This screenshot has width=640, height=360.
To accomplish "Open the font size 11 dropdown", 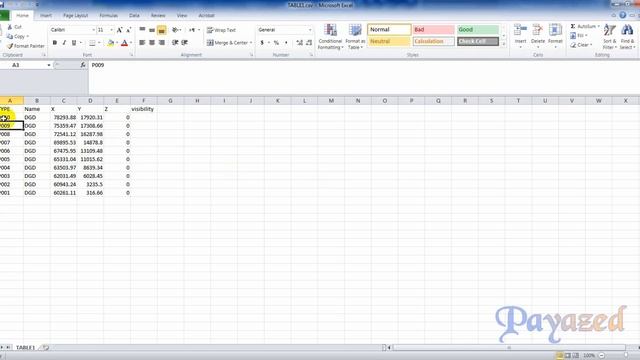I will (111, 30).
